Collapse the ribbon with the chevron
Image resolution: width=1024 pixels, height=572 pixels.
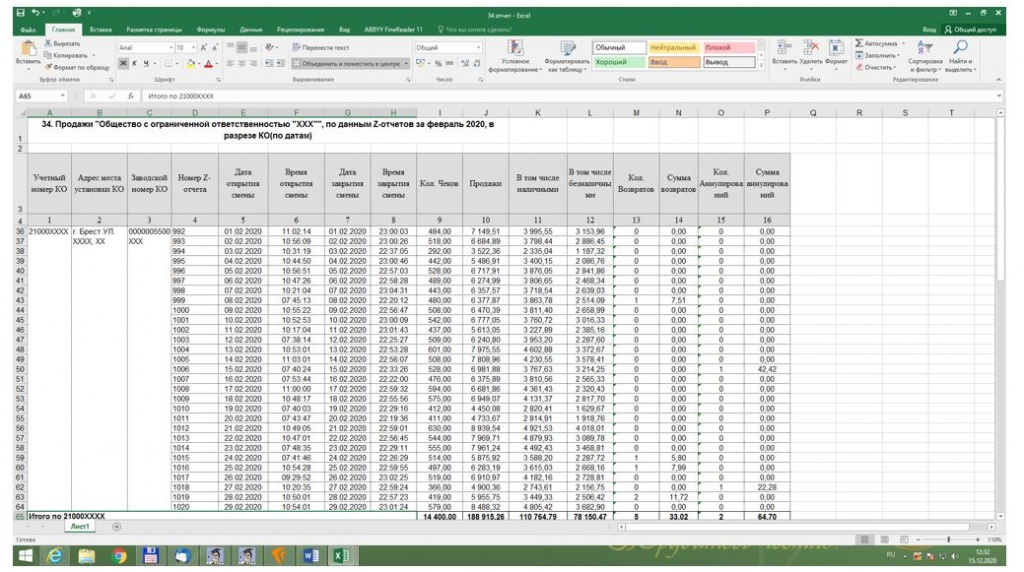point(998,80)
